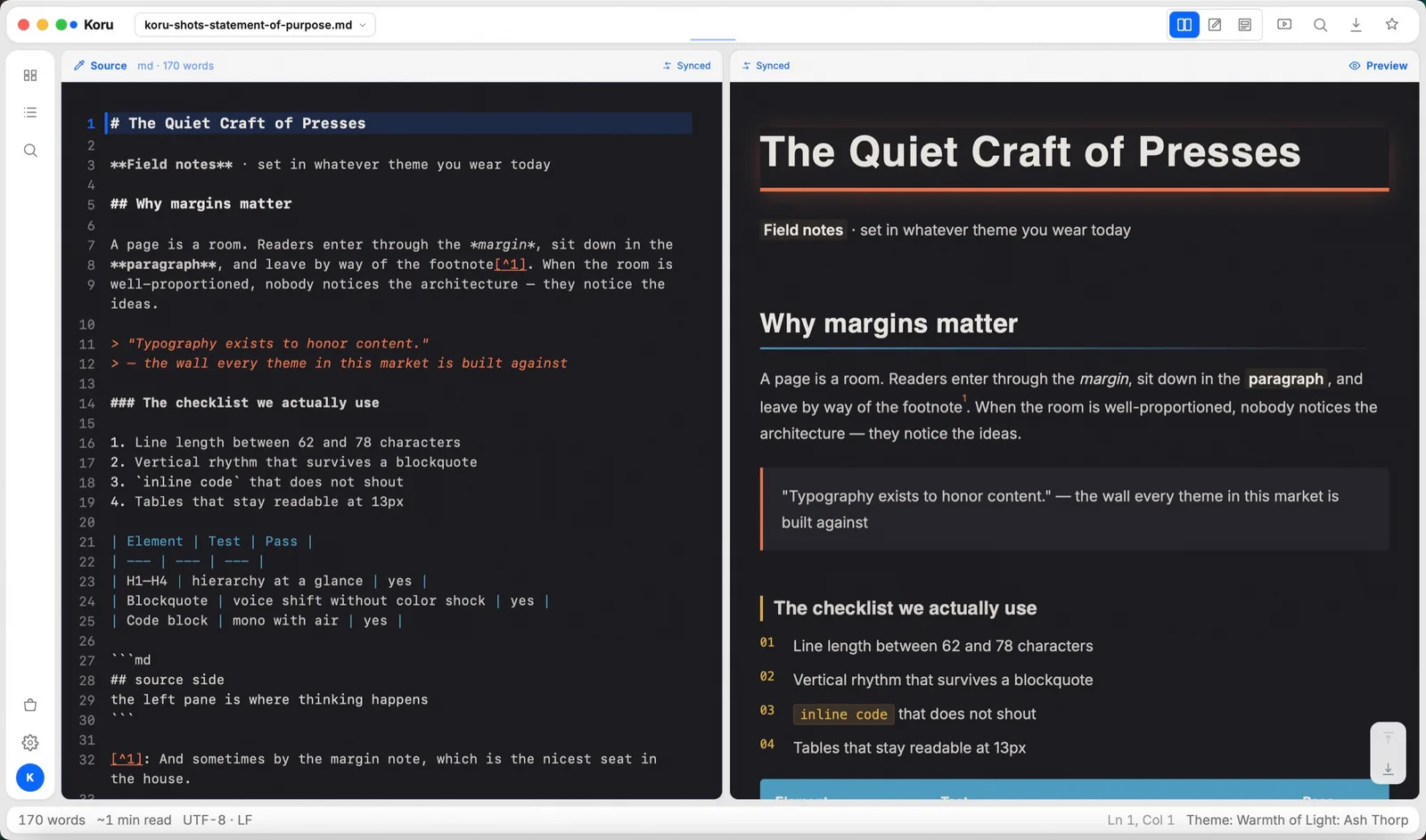This screenshot has width=1426, height=840.
Task: Select the Preview pane label
Action: tap(1378, 66)
